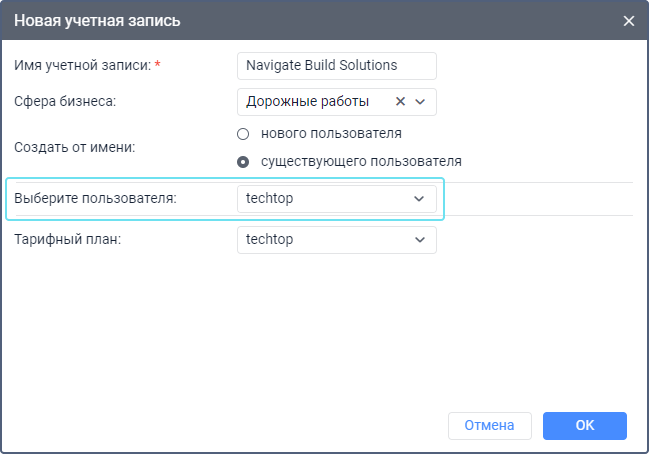Close the Новая учетная запись dialog

629,20
